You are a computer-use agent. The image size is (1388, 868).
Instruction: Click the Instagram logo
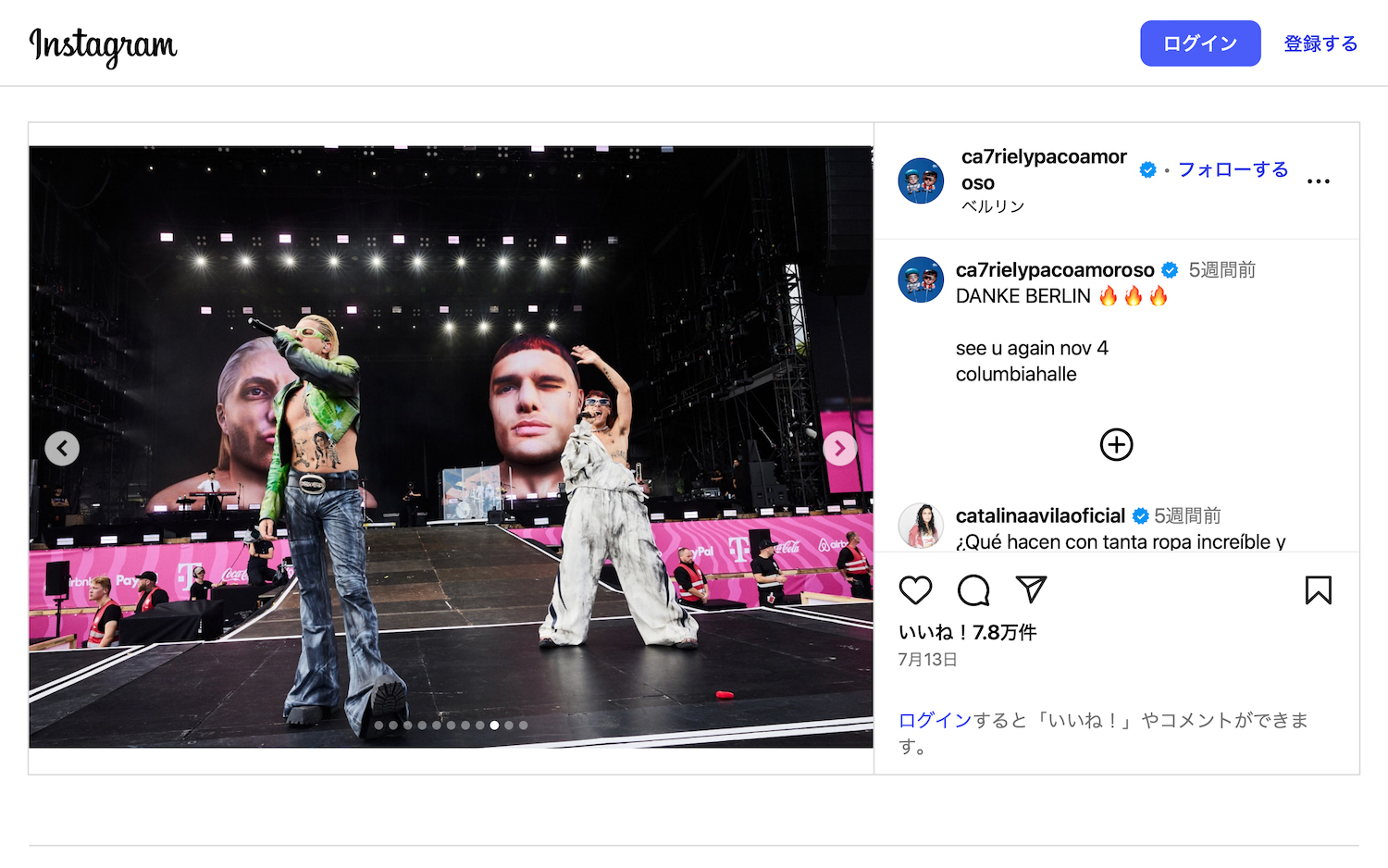pos(103,45)
